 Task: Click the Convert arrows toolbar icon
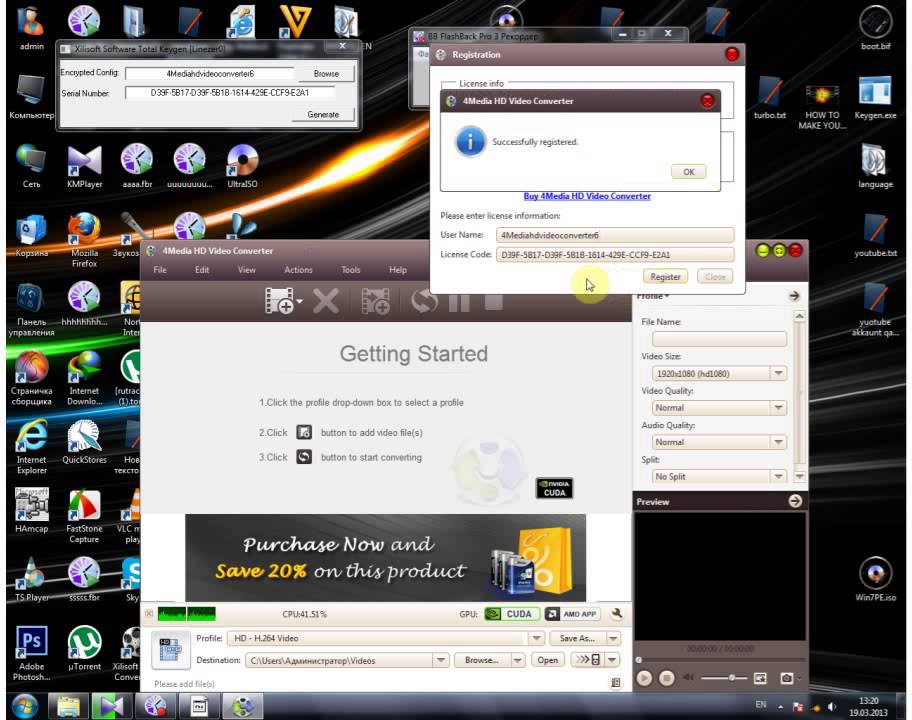[424, 301]
